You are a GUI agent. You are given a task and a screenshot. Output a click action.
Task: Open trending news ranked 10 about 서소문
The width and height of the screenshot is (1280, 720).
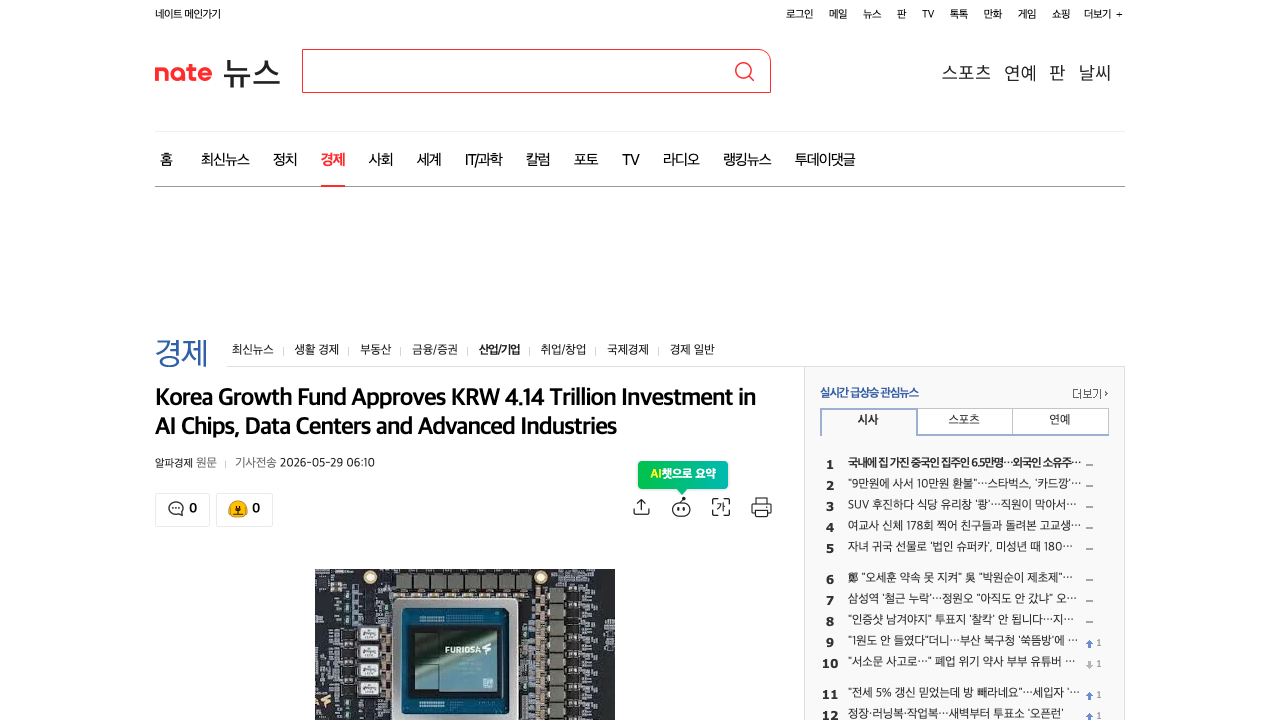tap(964, 662)
